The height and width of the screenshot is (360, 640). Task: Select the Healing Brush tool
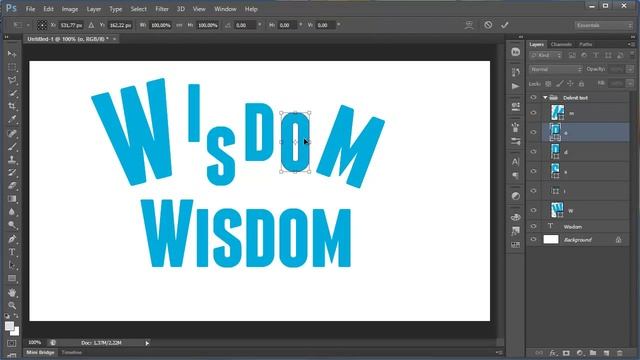tap(12, 133)
